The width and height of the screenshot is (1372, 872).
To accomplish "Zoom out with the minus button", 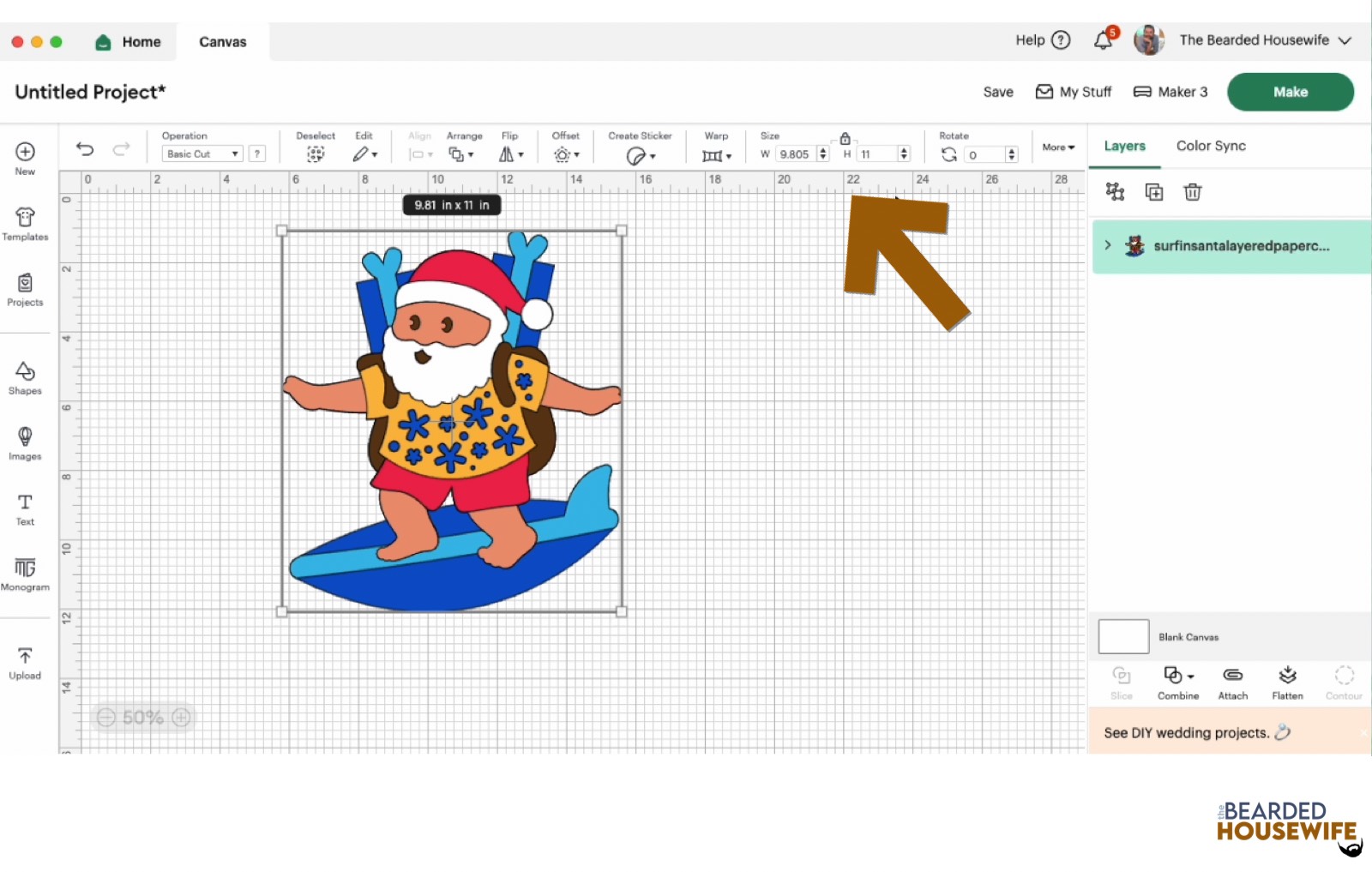I will [105, 718].
